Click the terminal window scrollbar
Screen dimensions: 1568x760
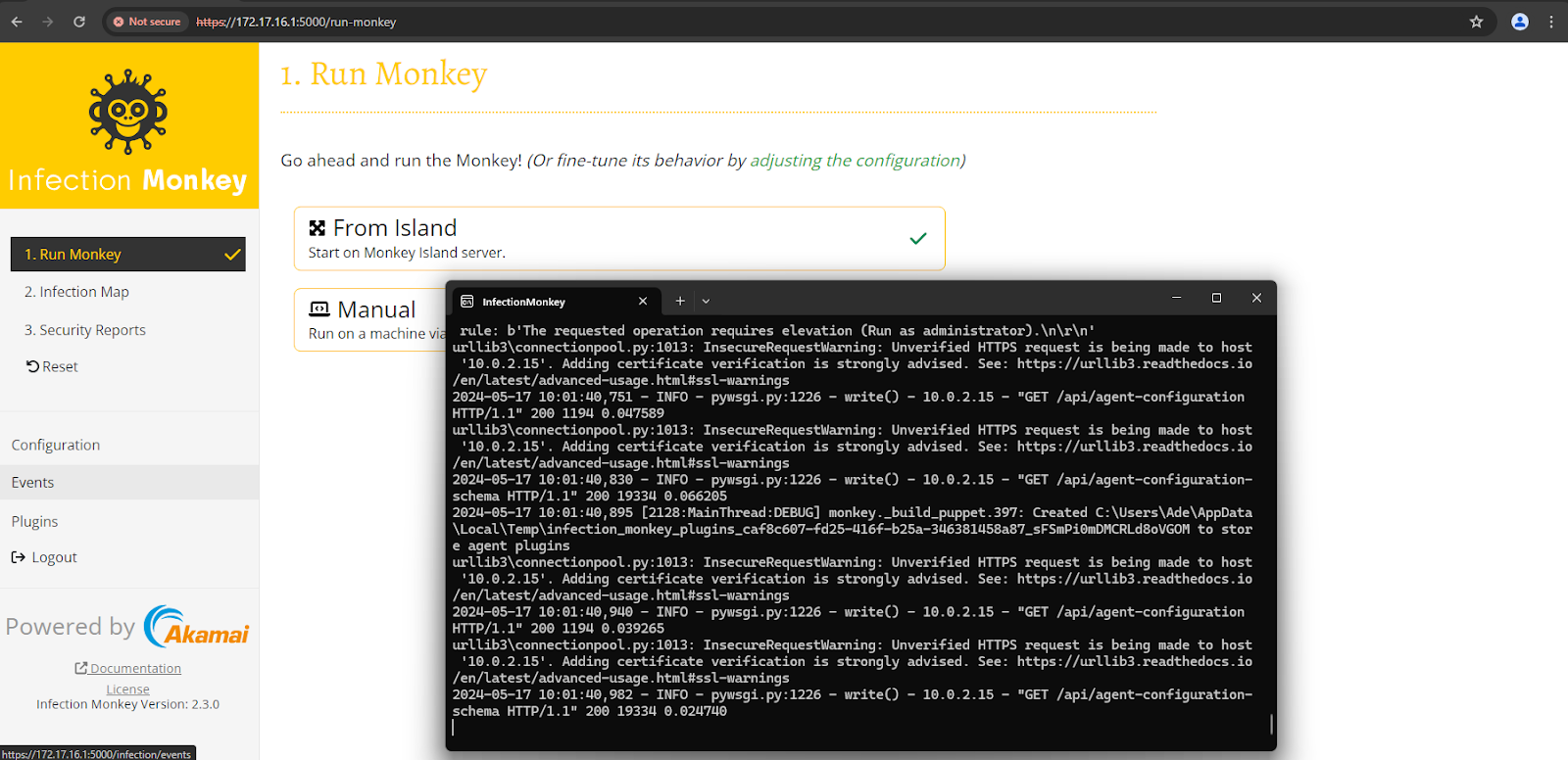[x=1271, y=724]
